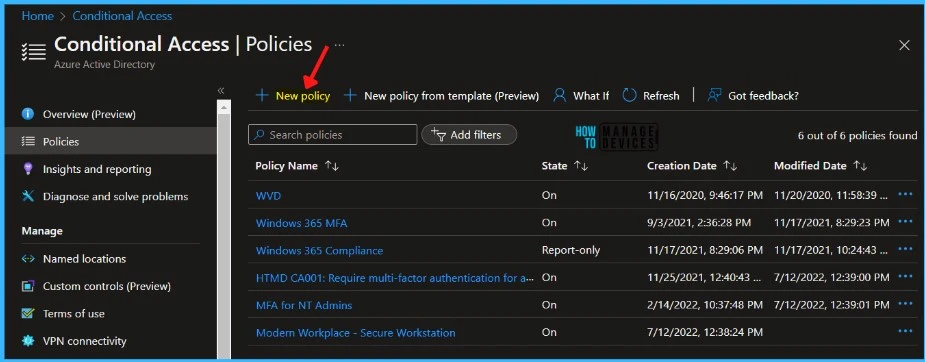Click the New policy plus icon
This screenshot has height=362, width=925.
262,96
